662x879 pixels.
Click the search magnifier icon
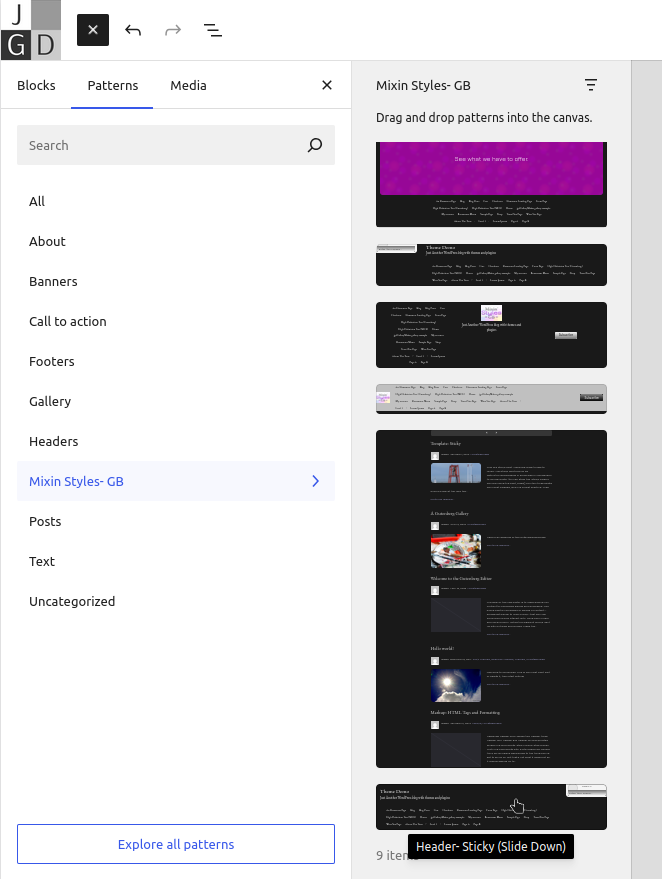tap(315, 145)
